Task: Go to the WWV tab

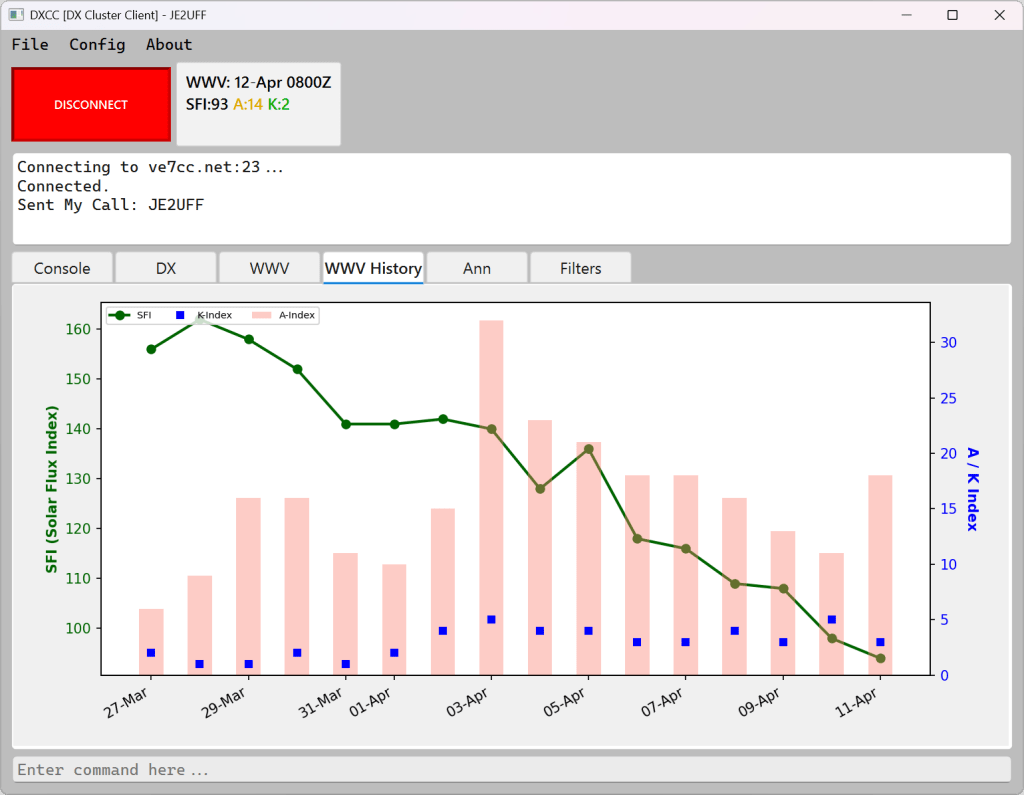Action: point(270,268)
